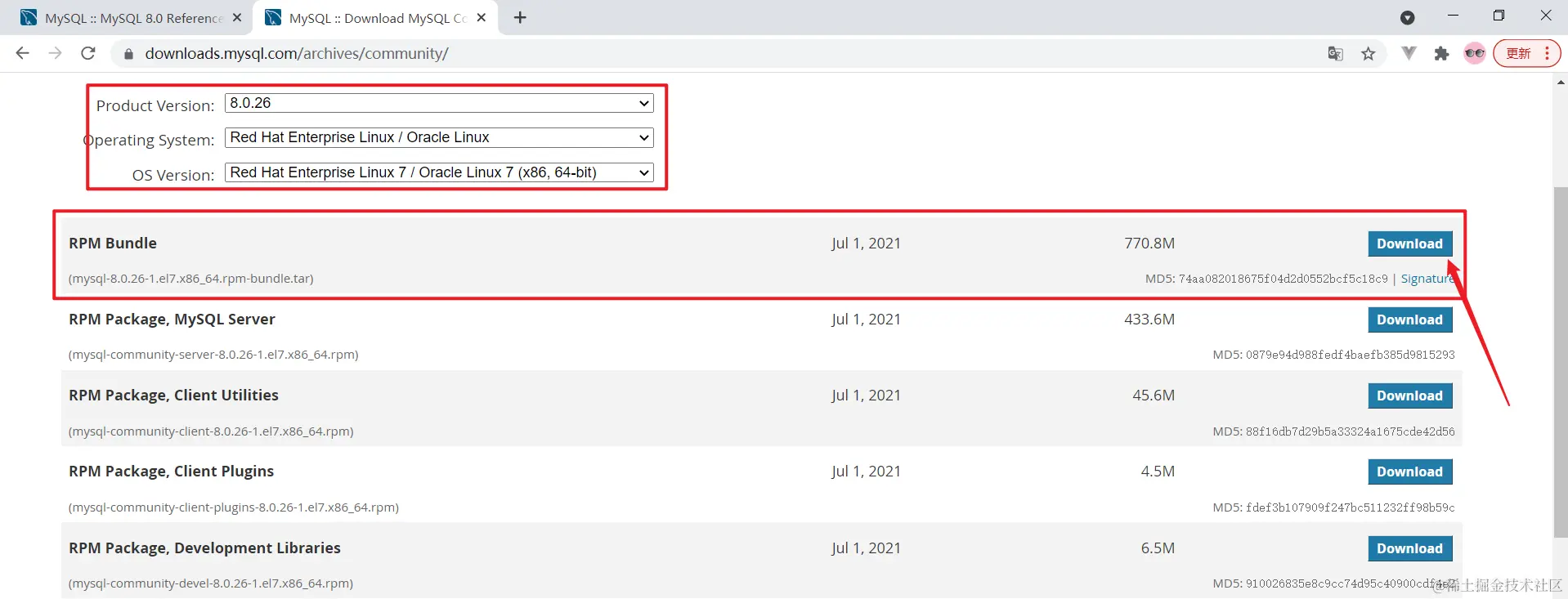The width and height of the screenshot is (1568, 599).
Task: Click the MySQL Server 433.6M size
Action: tap(1149, 319)
